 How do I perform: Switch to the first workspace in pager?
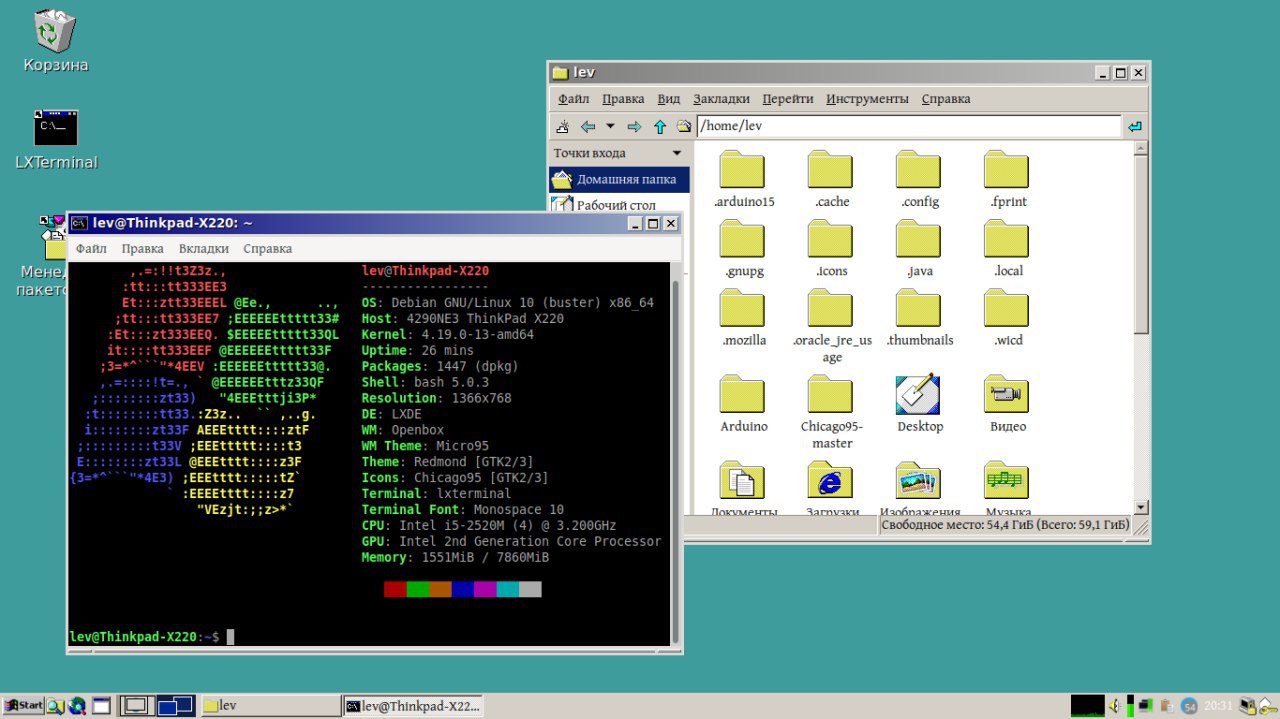point(137,706)
